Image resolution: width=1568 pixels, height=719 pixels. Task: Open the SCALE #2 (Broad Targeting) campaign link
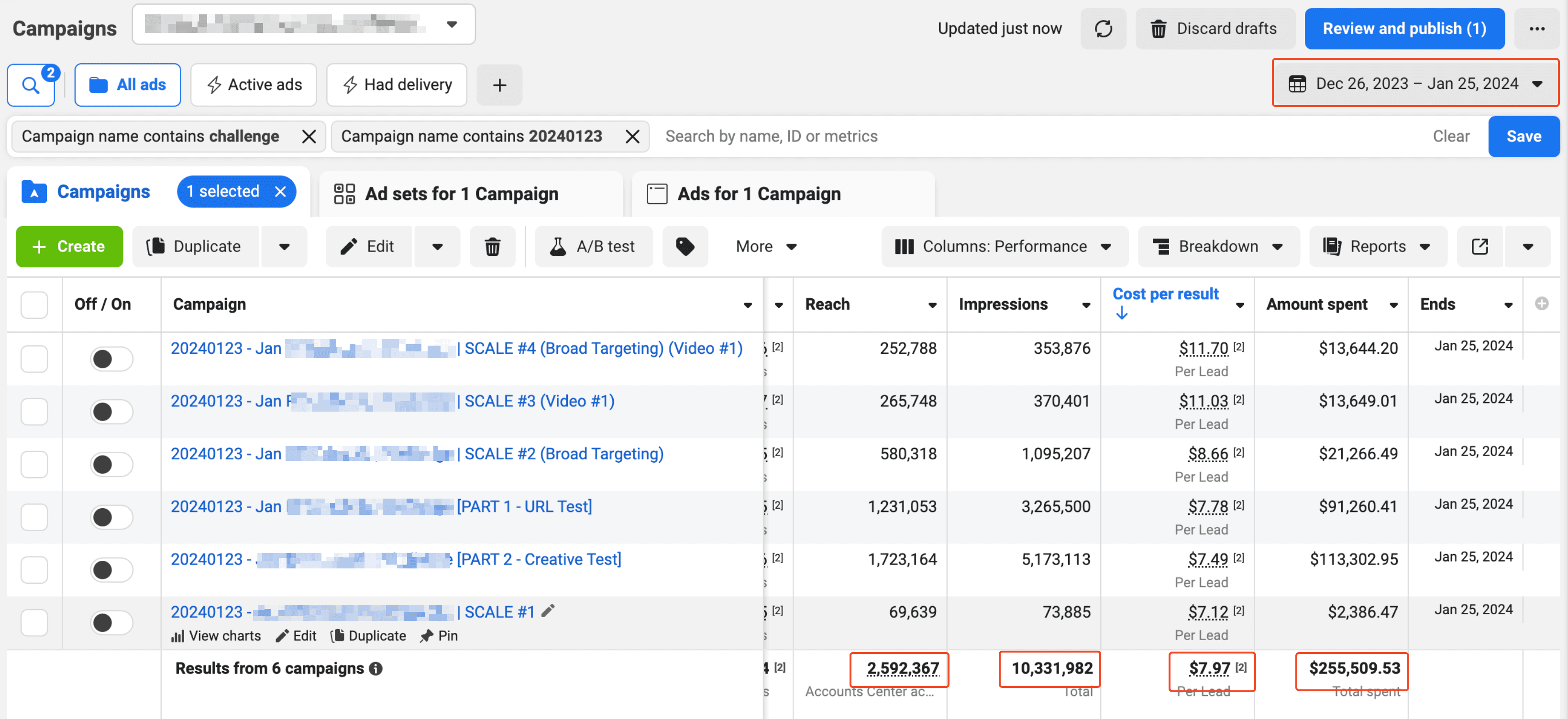pos(417,454)
